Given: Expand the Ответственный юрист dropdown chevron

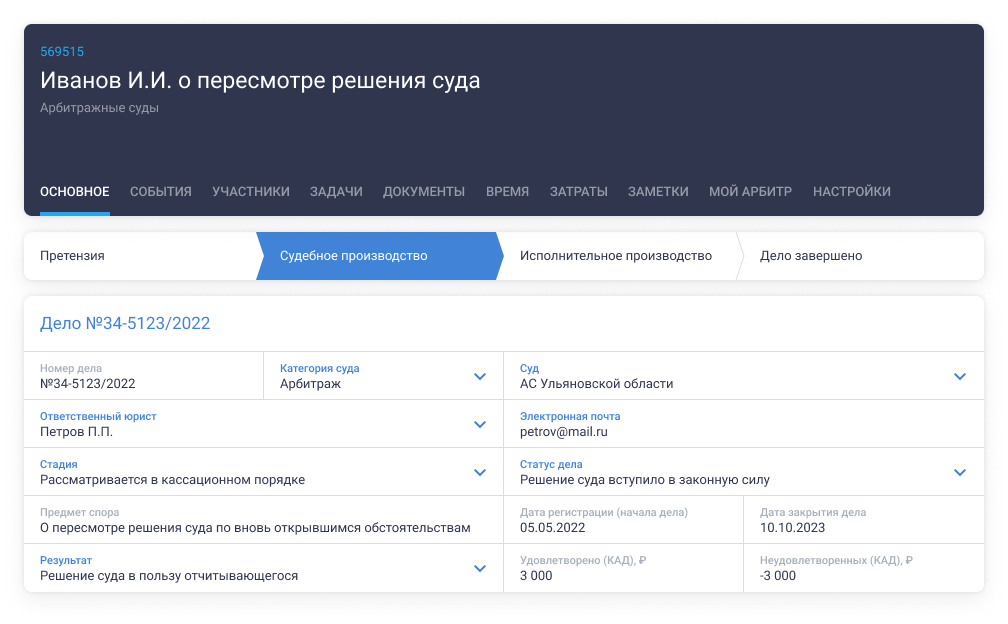Looking at the screenshot, I should pos(480,425).
